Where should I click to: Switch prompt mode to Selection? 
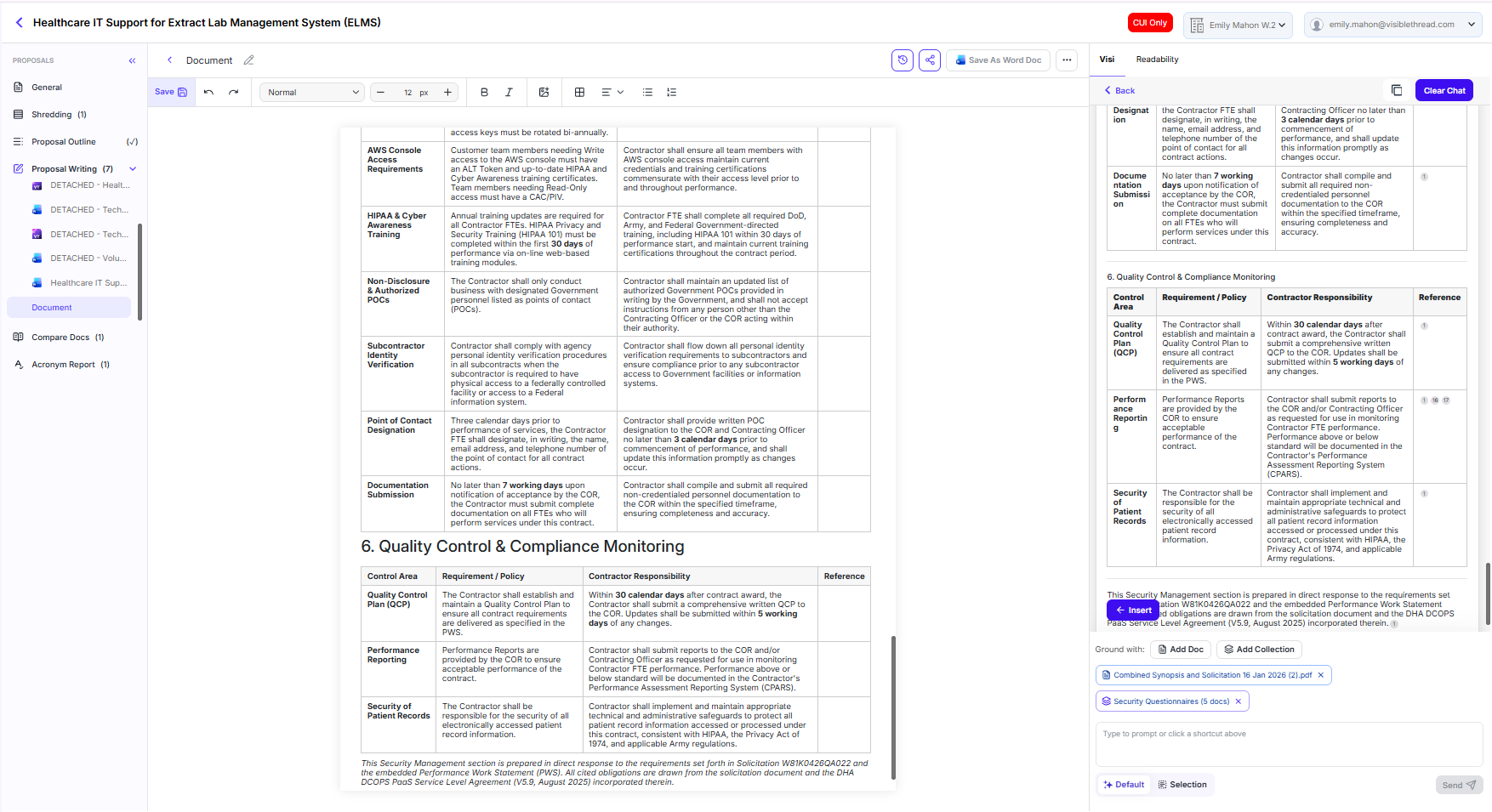pos(1182,785)
